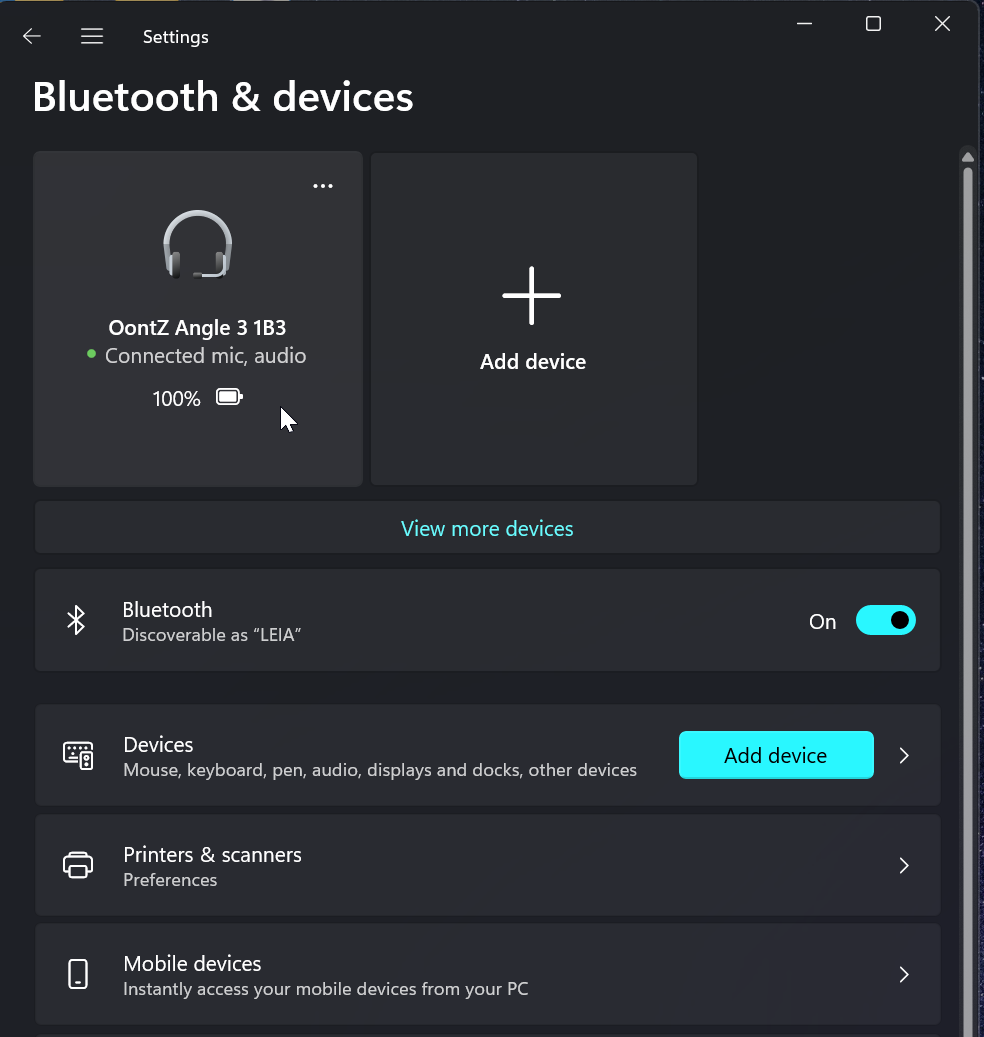Click the Bluetooth & devices heading

(x=223, y=97)
